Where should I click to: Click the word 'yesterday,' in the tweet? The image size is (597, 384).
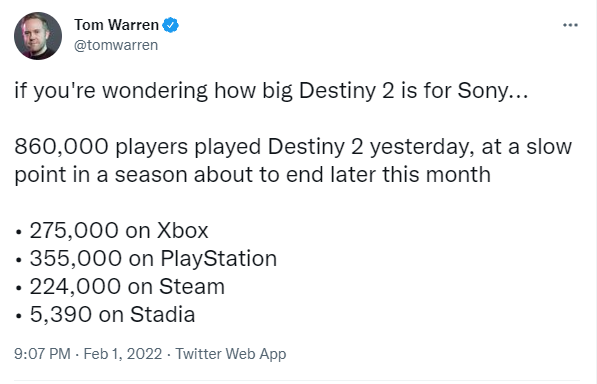click(422, 147)
